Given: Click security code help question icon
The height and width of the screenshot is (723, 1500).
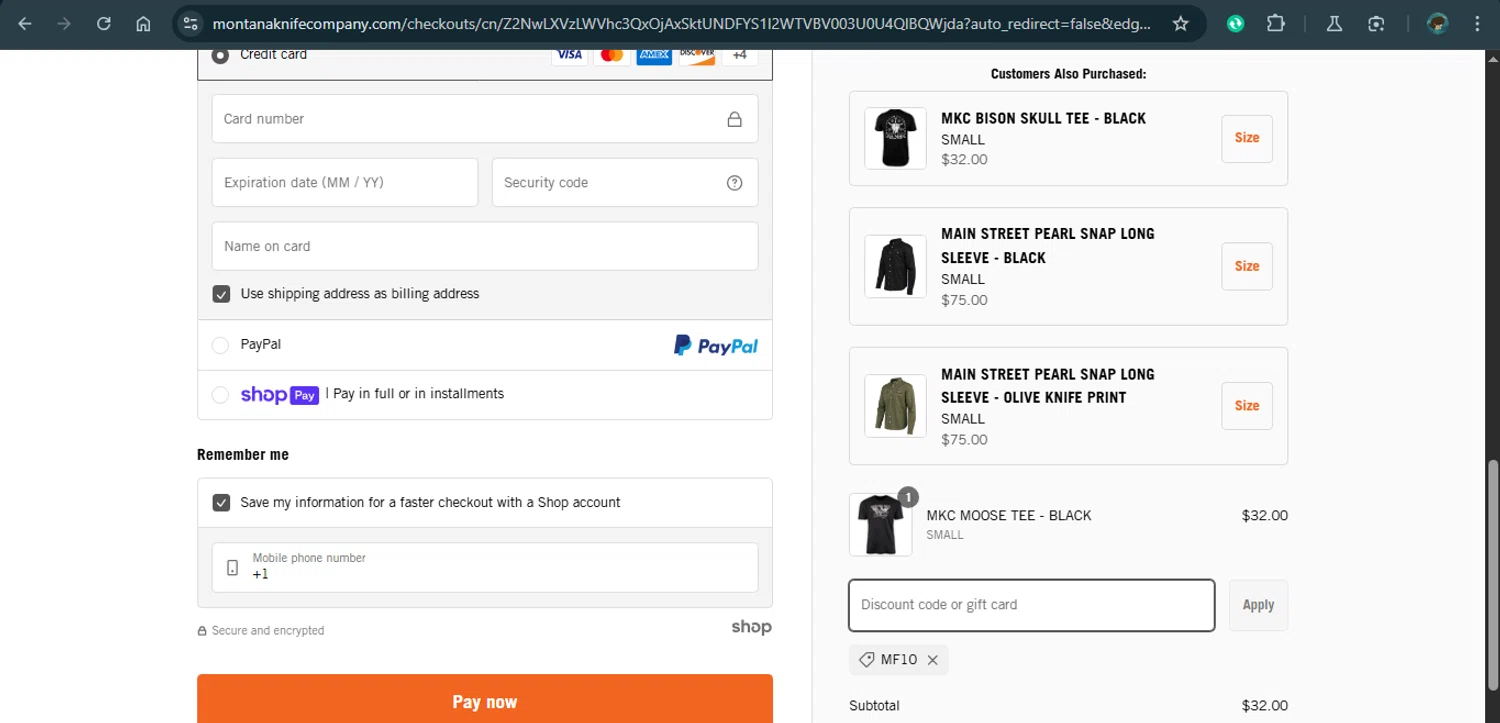Looking at the screenshot, I should 734,183.
